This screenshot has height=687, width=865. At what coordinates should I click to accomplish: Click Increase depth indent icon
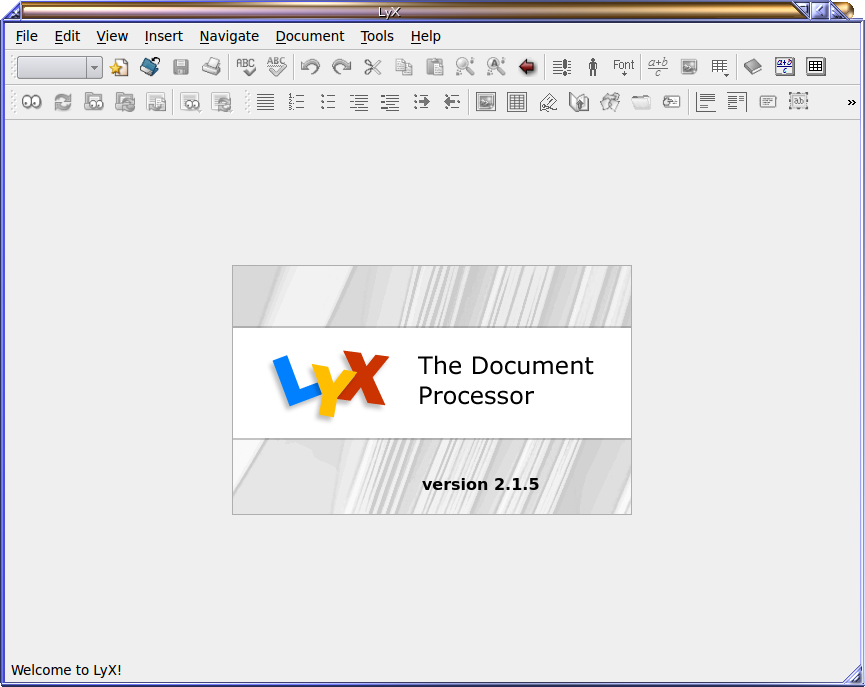coord(421,102)
